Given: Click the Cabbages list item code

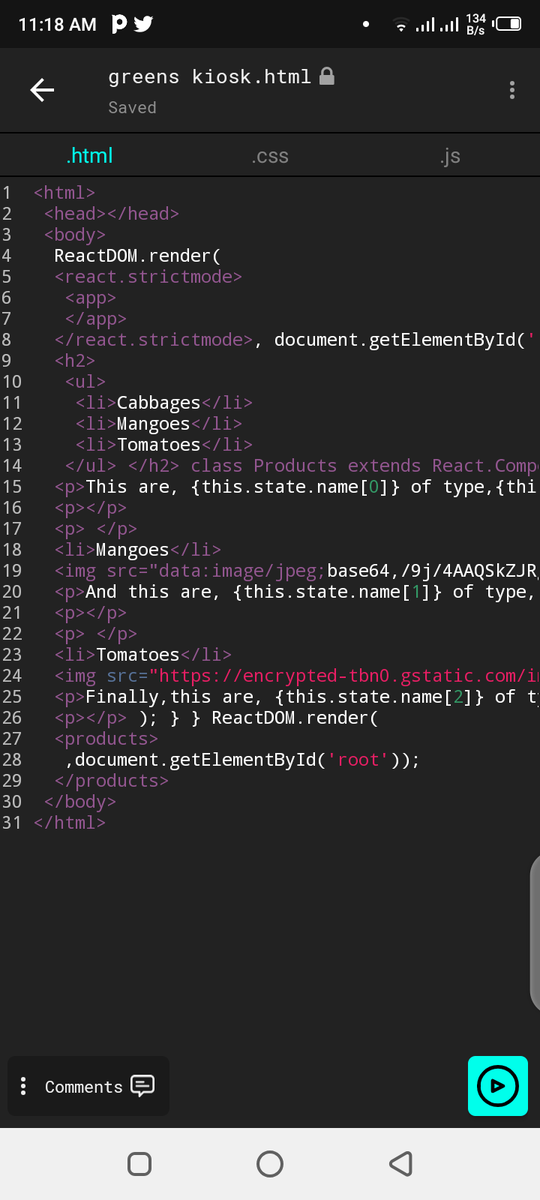Looking at the screenshot, I should 164,402.
